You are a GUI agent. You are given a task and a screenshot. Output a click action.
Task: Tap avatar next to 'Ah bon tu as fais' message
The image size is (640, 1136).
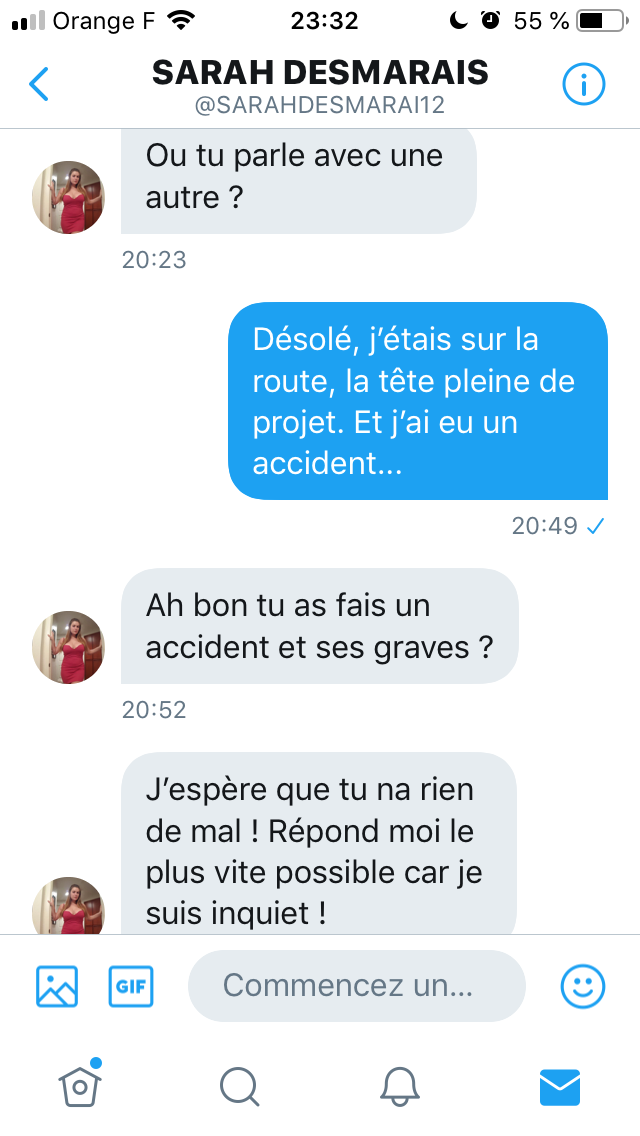[68, 647]
